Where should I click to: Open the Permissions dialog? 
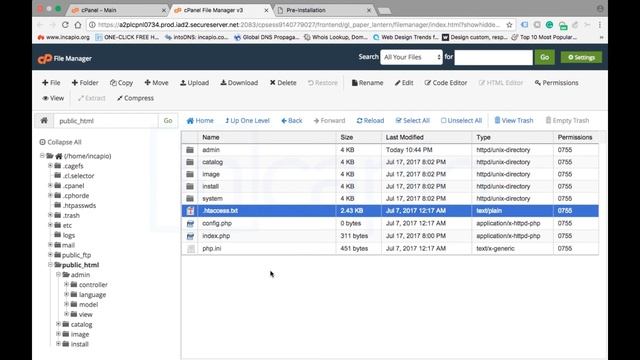pos(556,83)
